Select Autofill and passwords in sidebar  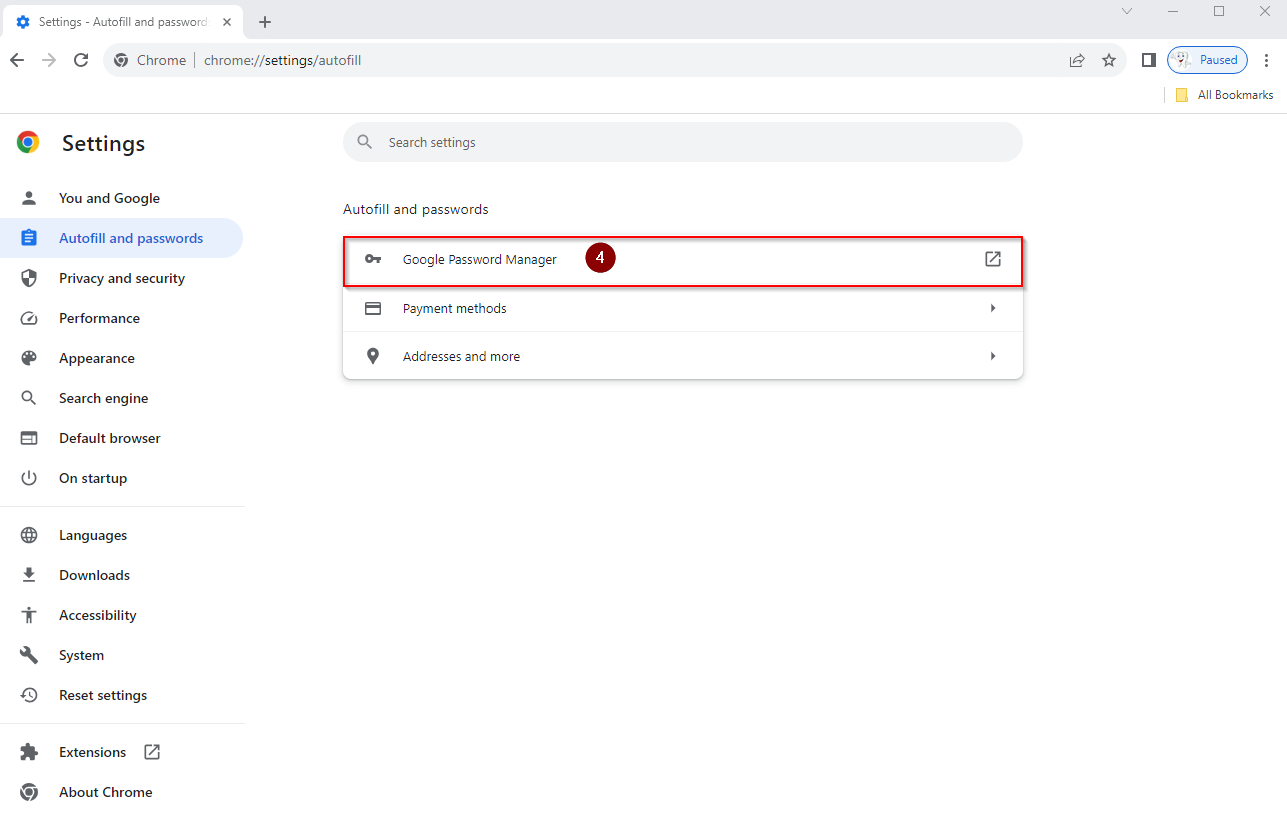(x=121, y=238)
